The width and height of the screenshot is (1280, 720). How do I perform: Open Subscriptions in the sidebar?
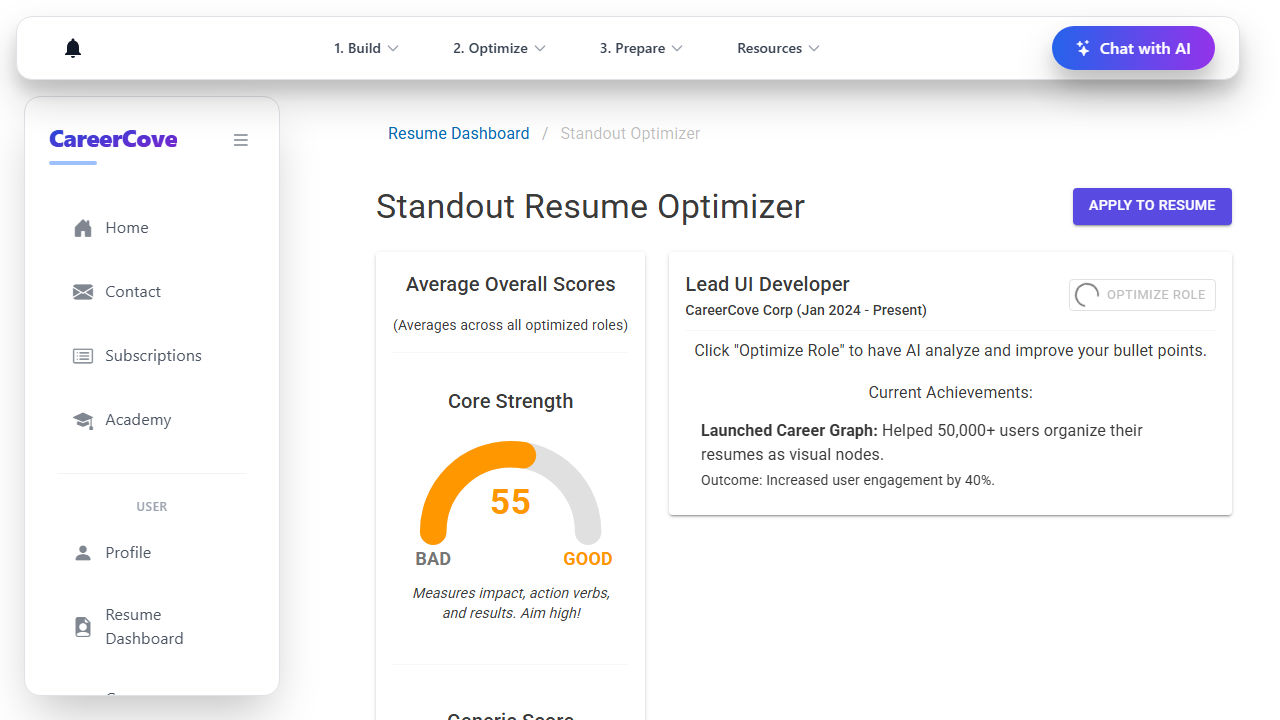pyautogui.click(x=152, y=356)
